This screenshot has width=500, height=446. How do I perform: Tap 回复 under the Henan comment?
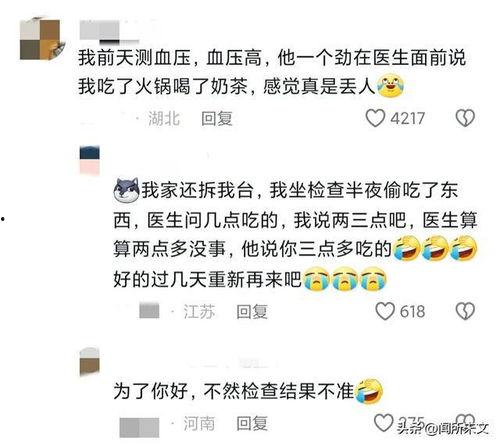tap(252, 424)
